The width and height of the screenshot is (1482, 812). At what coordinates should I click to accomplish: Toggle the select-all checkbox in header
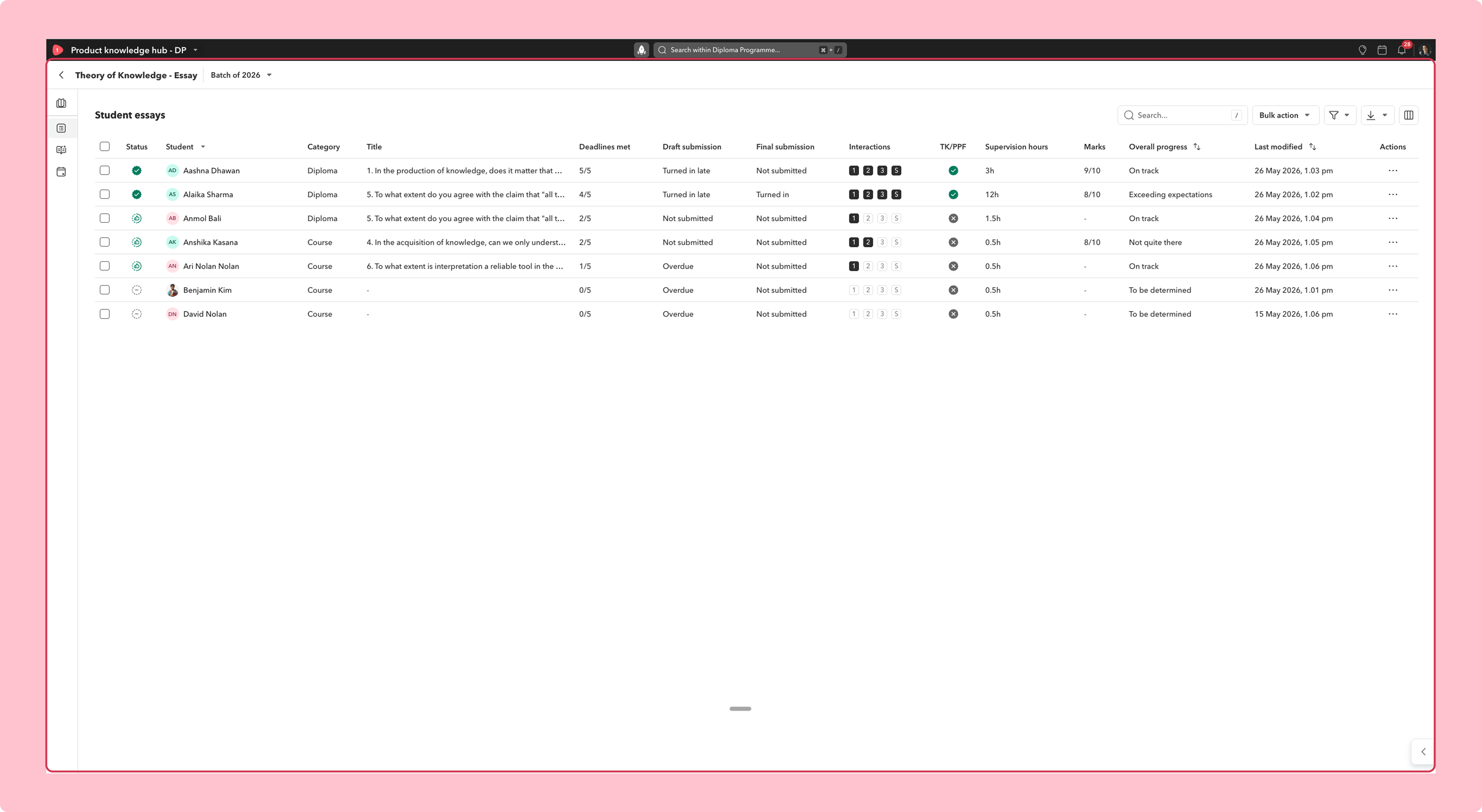pos(104,147)
